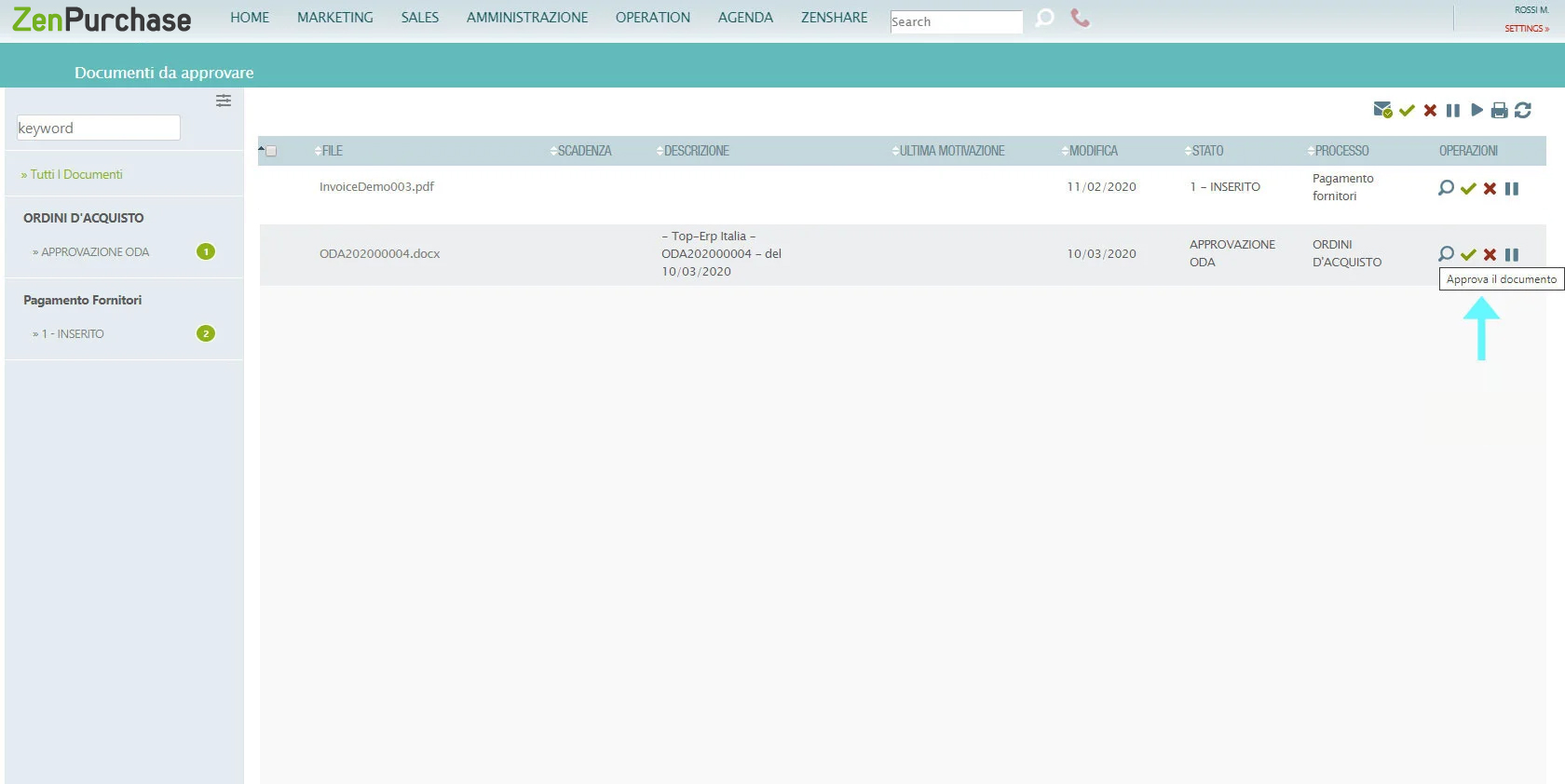The height and width of the screenshot is (784, 1565).
Task: Open file InvoiceDemo003.pdf
Action: point(376,187)
